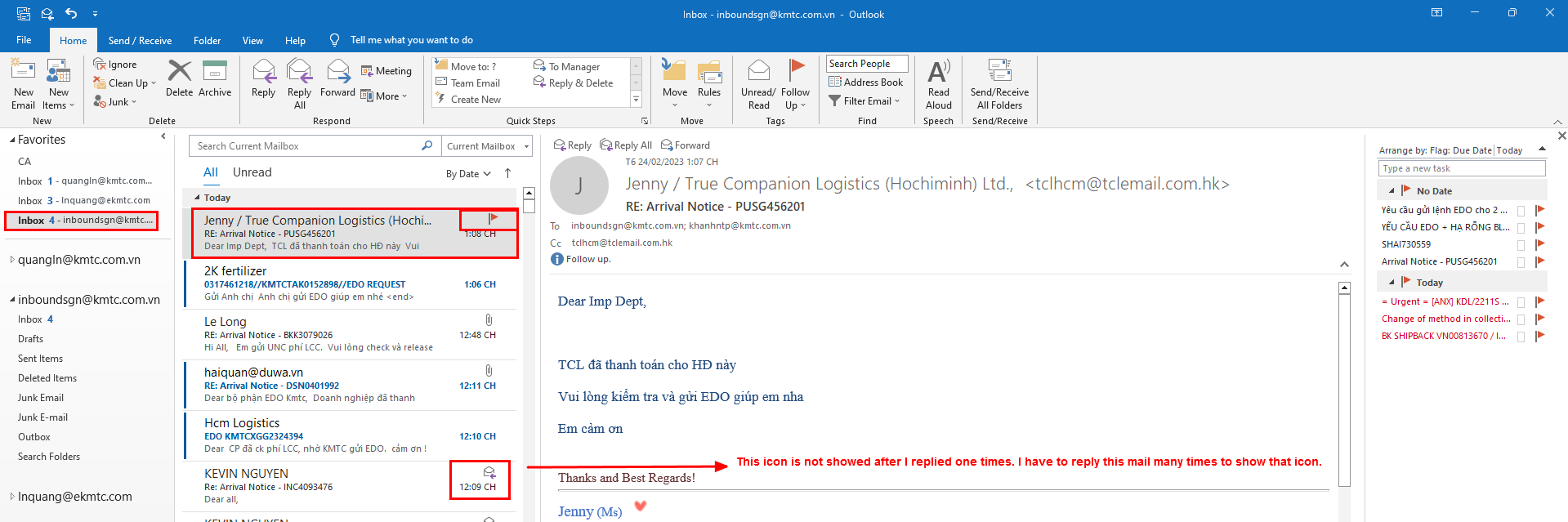Expand the lnquang@ekmtc.com mailbox
The width and height of the screenshot is (1568, 522).
point(11,497)
